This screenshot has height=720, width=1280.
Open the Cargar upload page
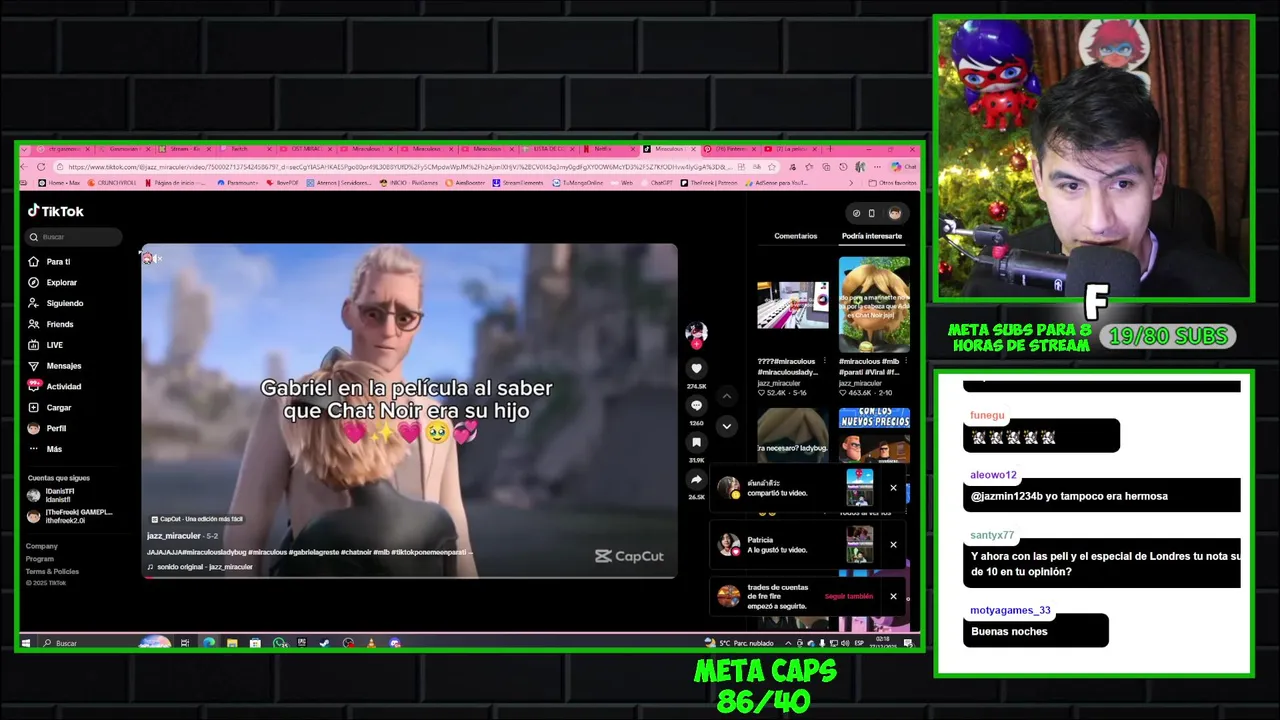point(50,408)
